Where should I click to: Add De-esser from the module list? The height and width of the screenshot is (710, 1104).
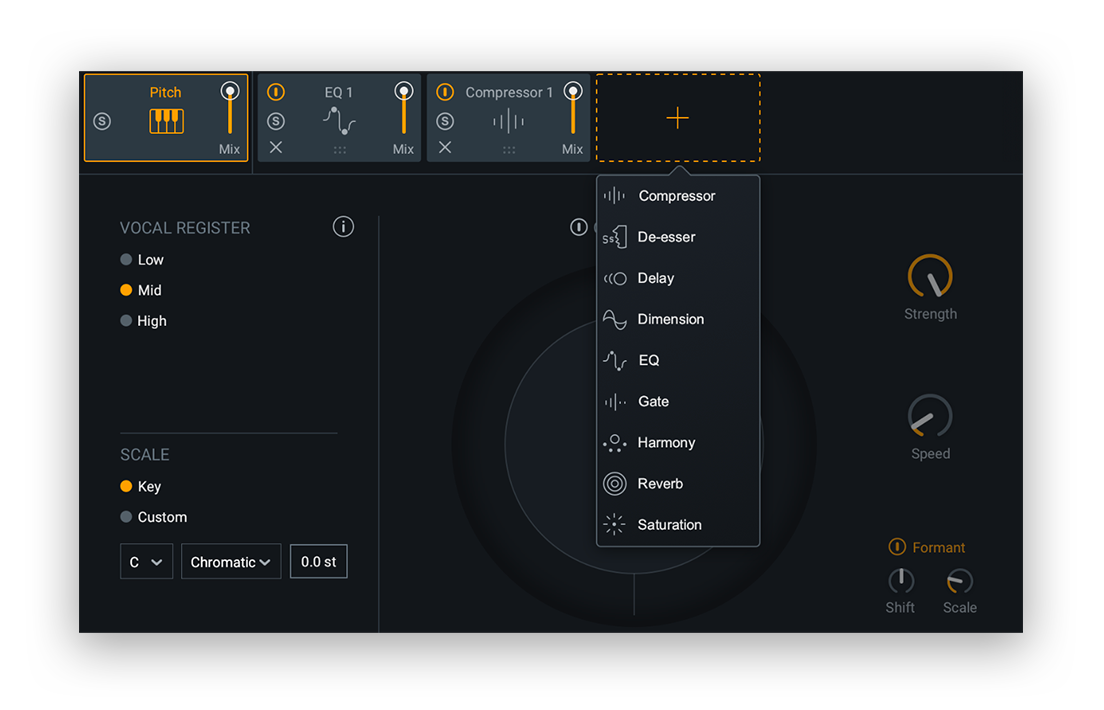666,237
